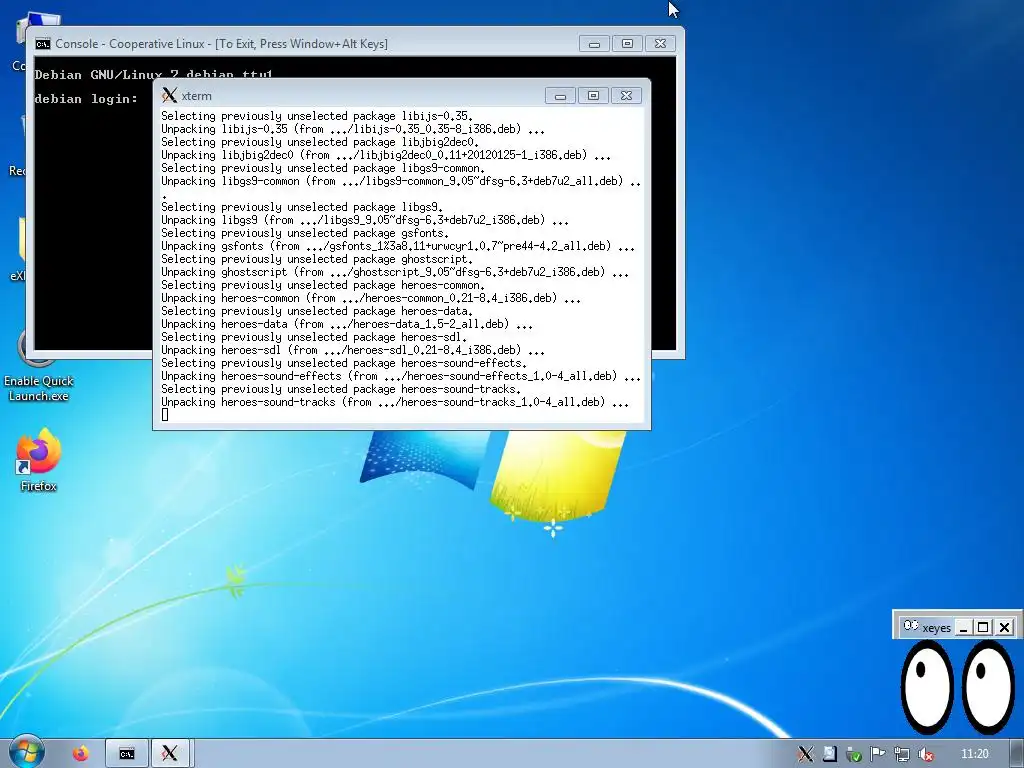Click line 'Selecting previously unselected package libgs9.'
The image size is (1024, 768).
pos(302,207)
